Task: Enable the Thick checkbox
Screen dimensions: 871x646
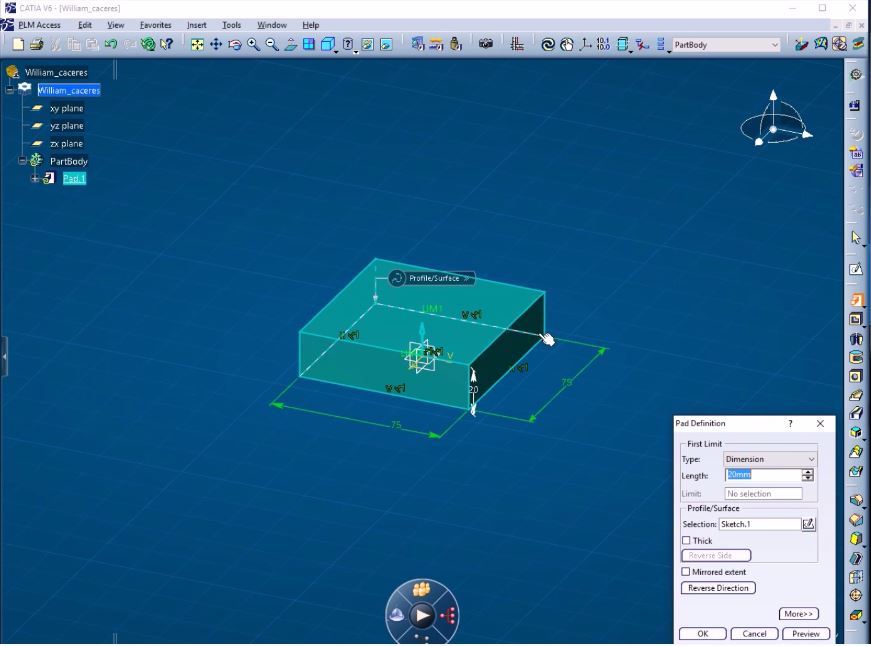Action: 686,541
